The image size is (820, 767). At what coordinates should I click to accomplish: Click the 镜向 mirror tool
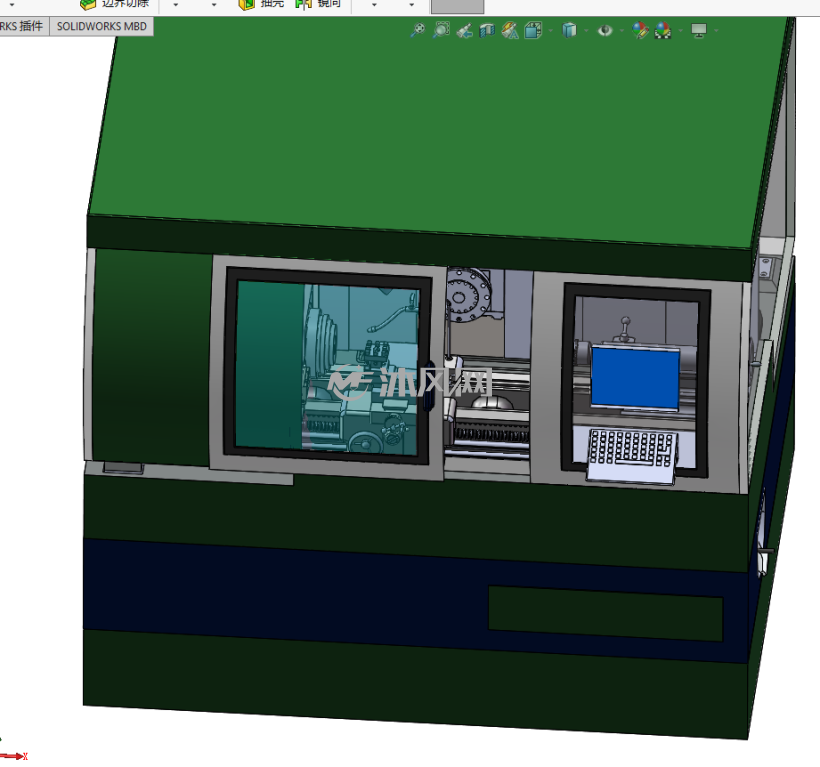(x=318, y=4)
